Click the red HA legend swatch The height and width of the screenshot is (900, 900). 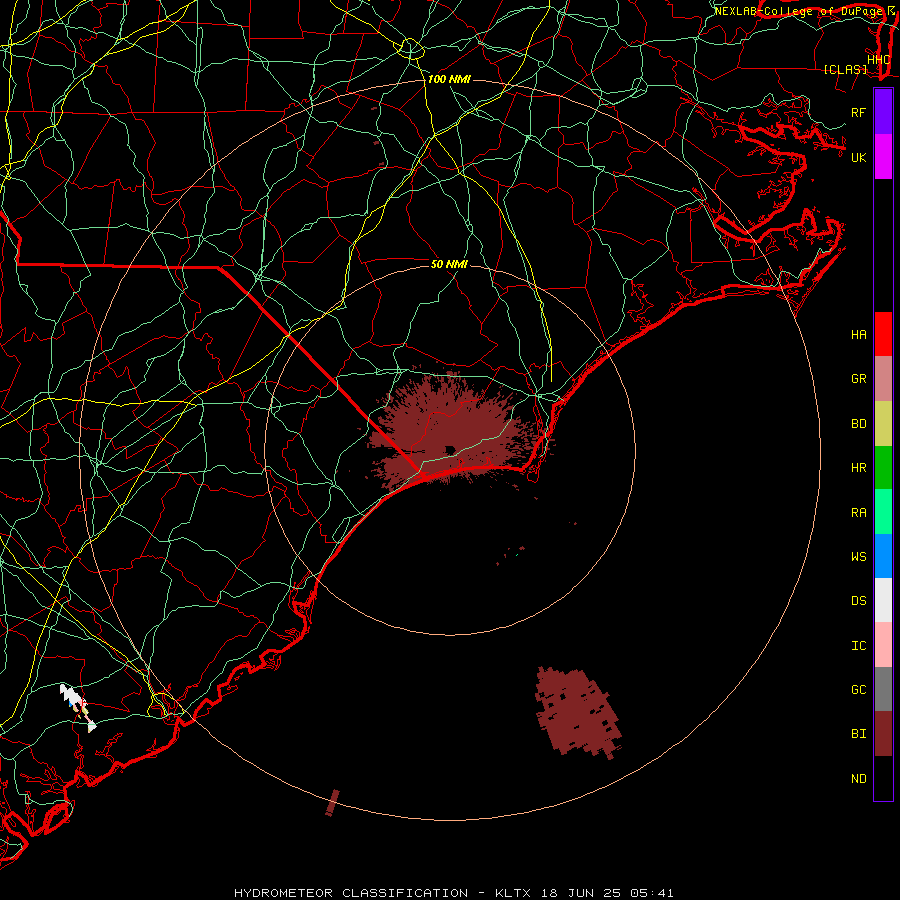[x=883, y=334]
